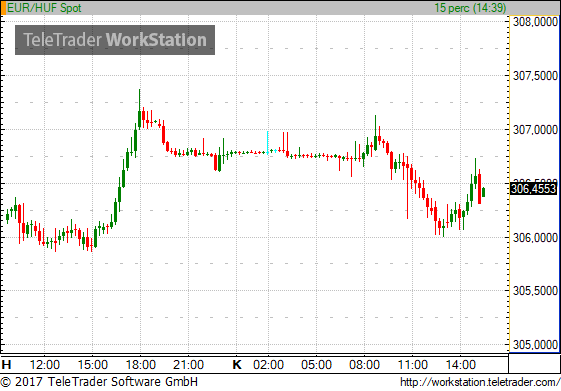The image size is (561, 391).
Task: Select the 306,4553 current price tag
Action: [x=533, y=189]
